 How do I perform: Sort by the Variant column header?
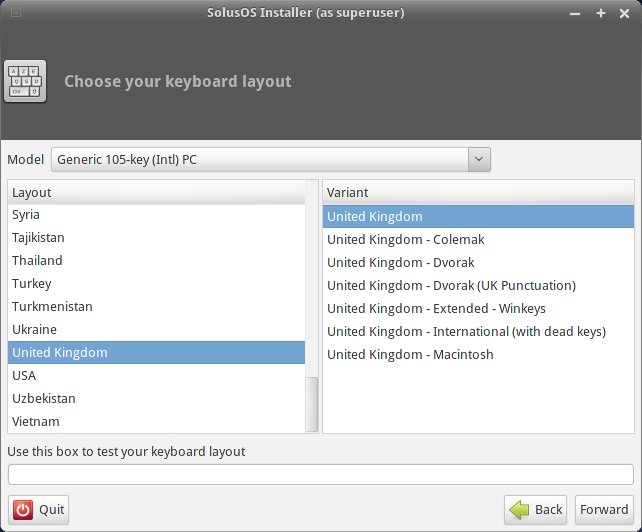pos(478,192)
